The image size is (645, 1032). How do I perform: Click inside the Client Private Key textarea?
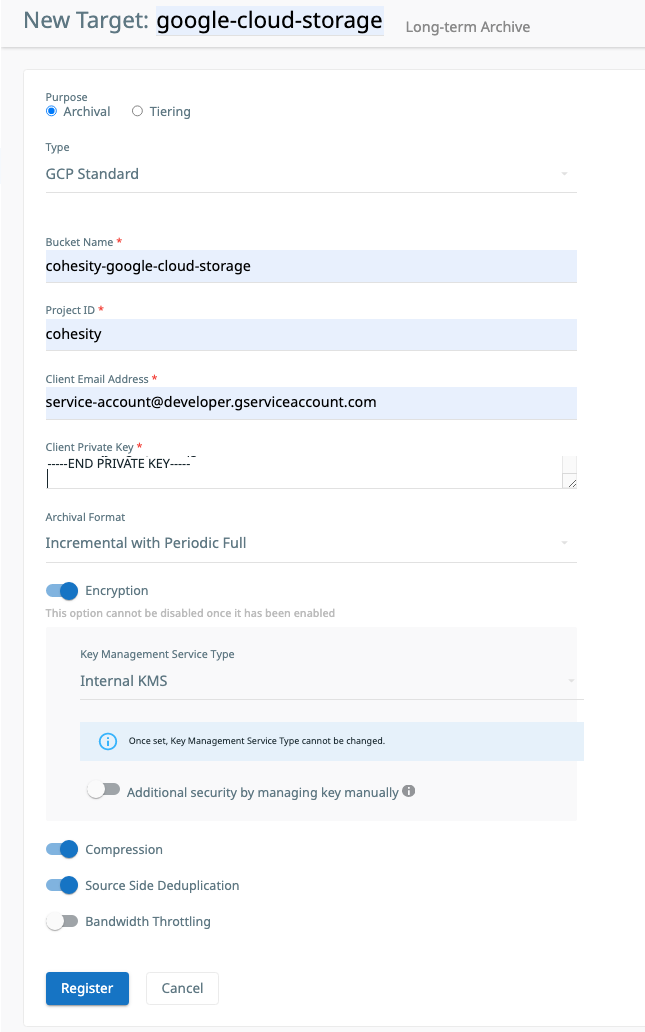click(300, 472)
